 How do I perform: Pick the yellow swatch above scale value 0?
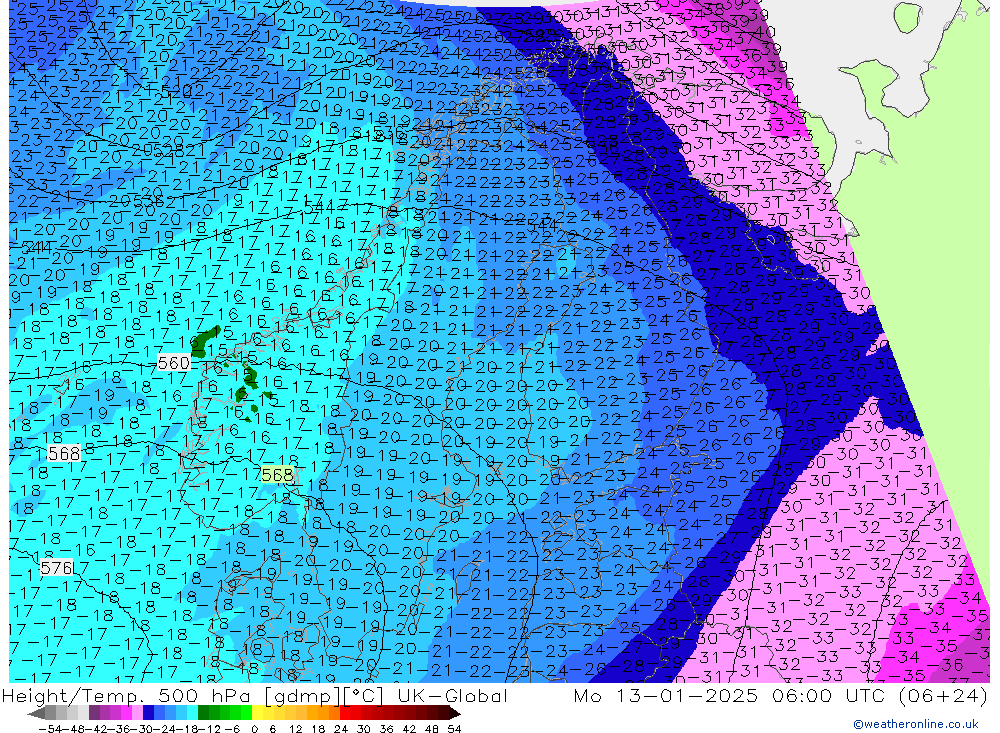pyautogui.click(x=257, y=714)
